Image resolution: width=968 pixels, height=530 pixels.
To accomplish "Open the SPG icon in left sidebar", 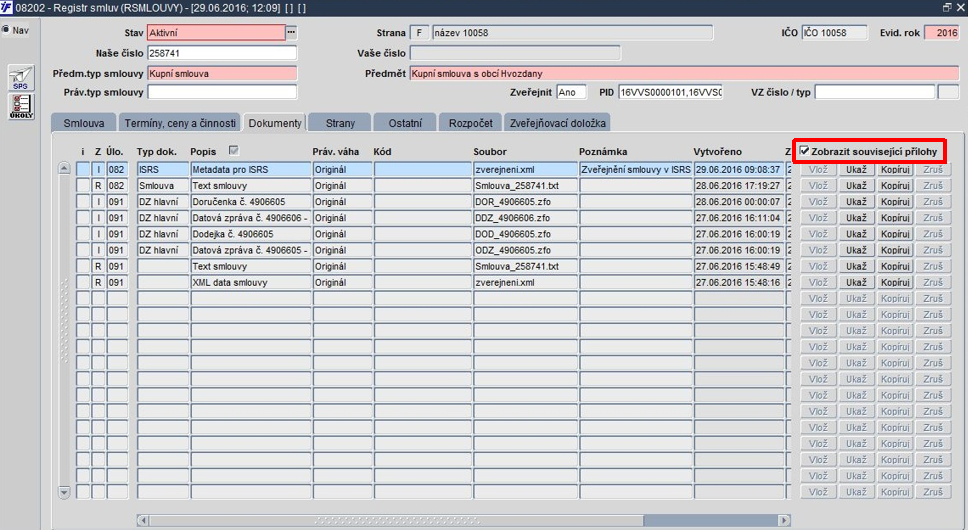I will 21,78.
